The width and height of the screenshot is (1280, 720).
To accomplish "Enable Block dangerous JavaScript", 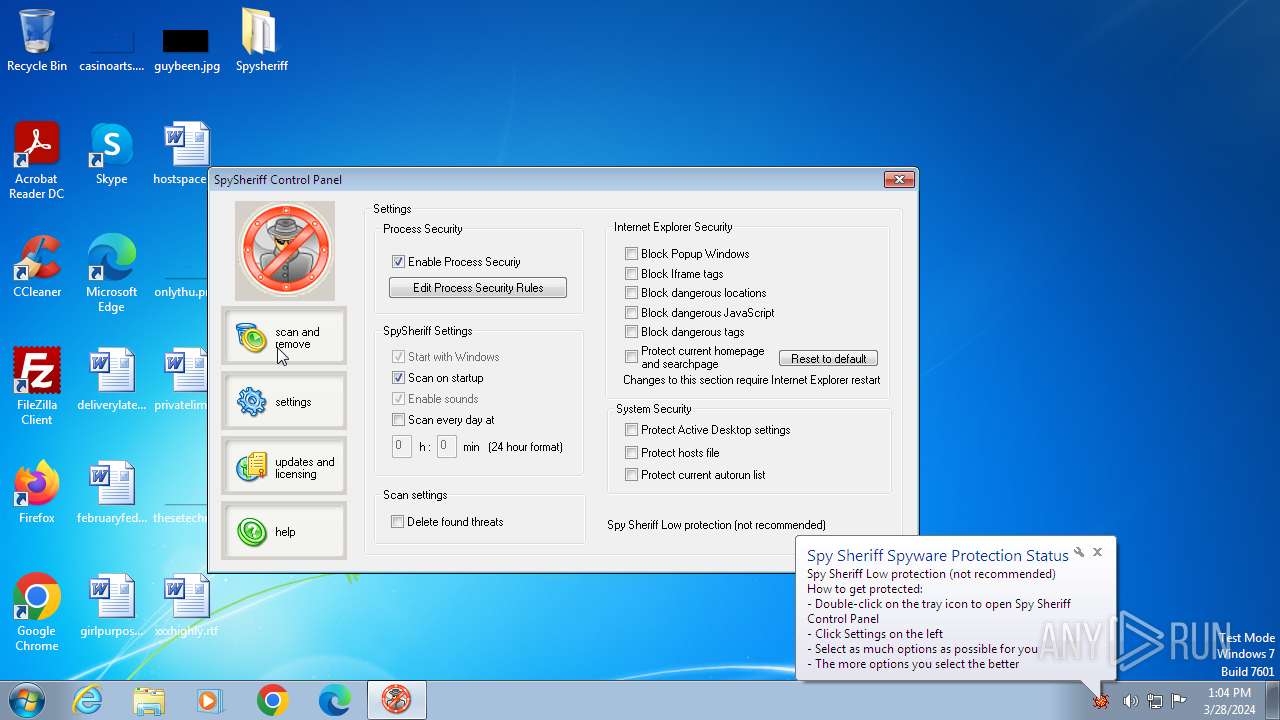I will coord(631,313).
